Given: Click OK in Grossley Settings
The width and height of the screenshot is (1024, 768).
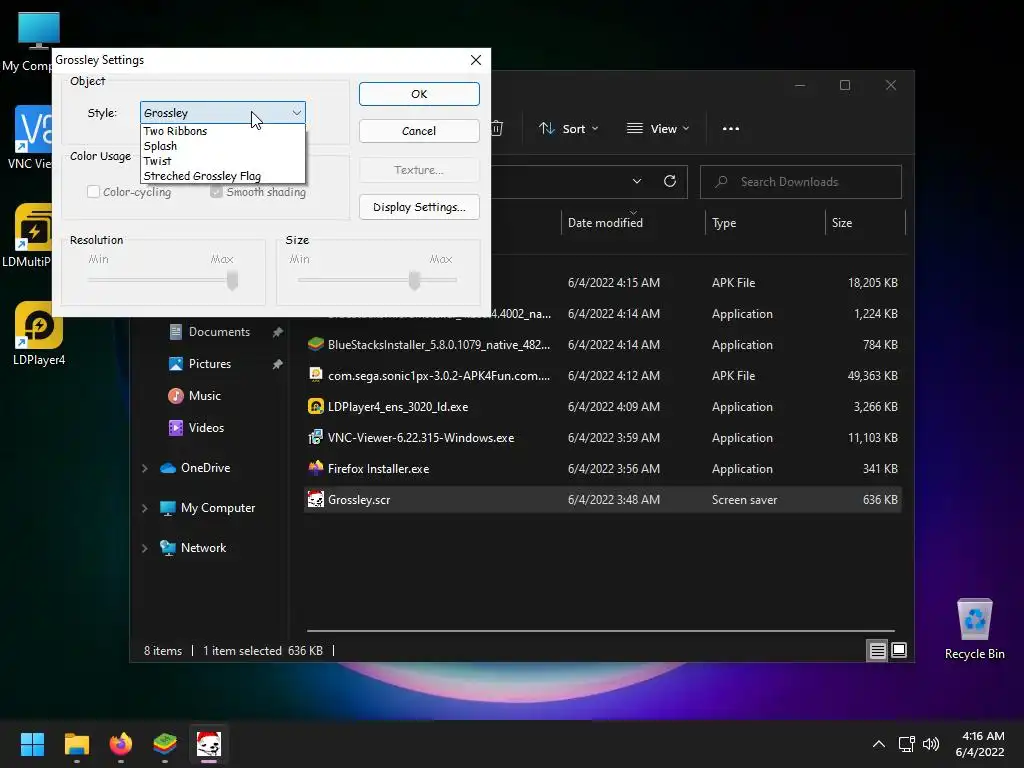Looking at the screenshot, I should (x=419, y=94).
